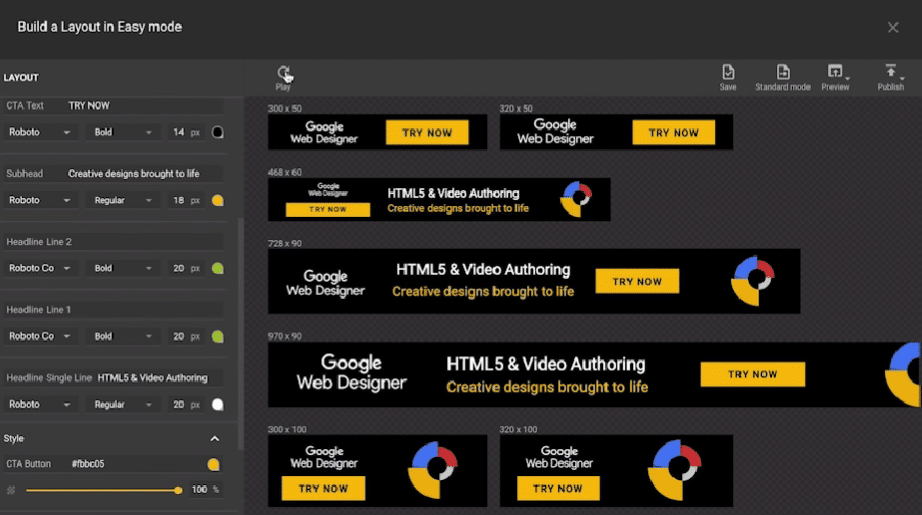Select the 320 x 100 banner preview
The height and width of the screenshot is (515, 922).
pyautogui.click(x=616, y=470)
